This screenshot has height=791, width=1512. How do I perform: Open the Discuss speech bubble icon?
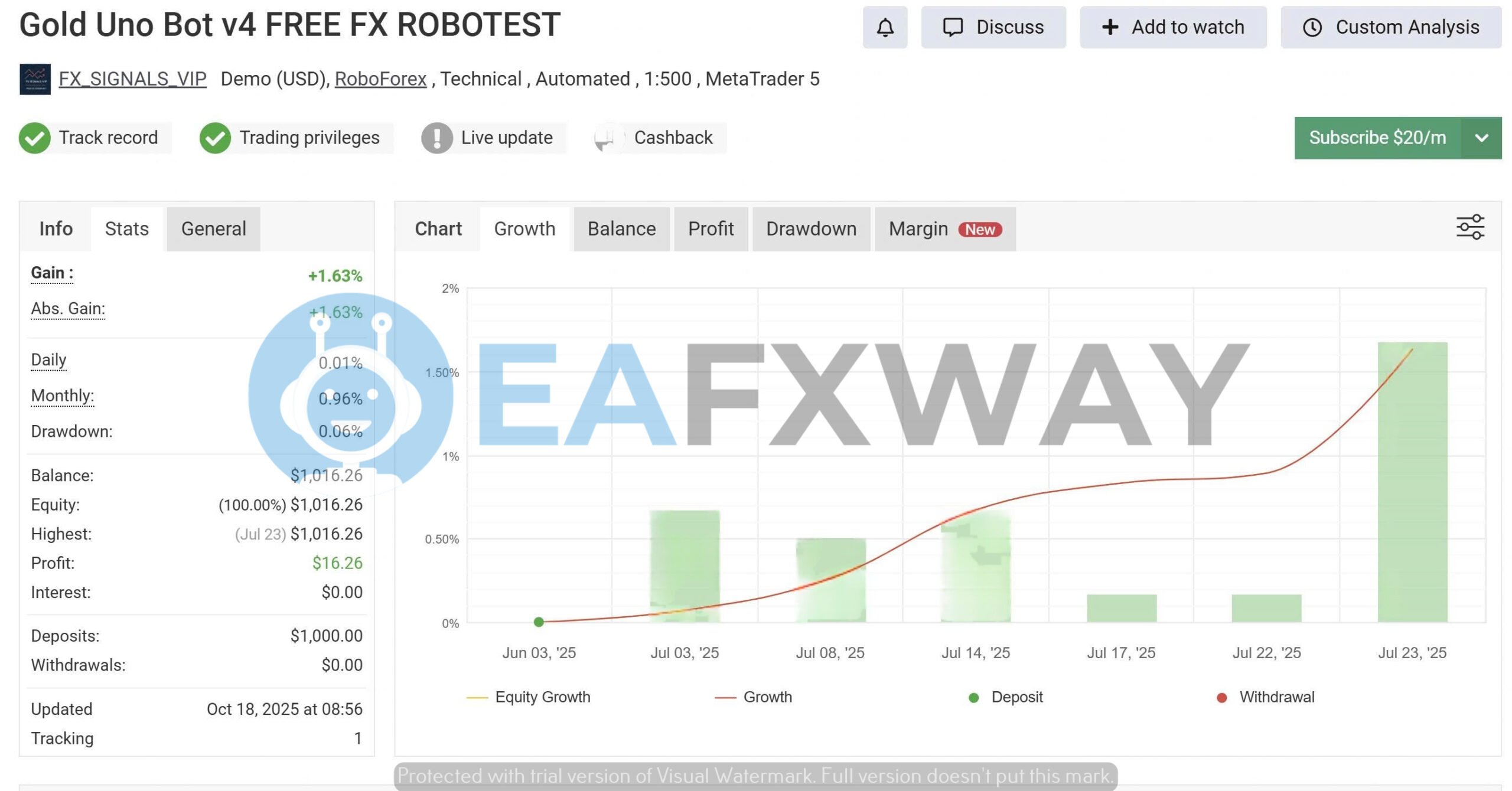(954, 27)
